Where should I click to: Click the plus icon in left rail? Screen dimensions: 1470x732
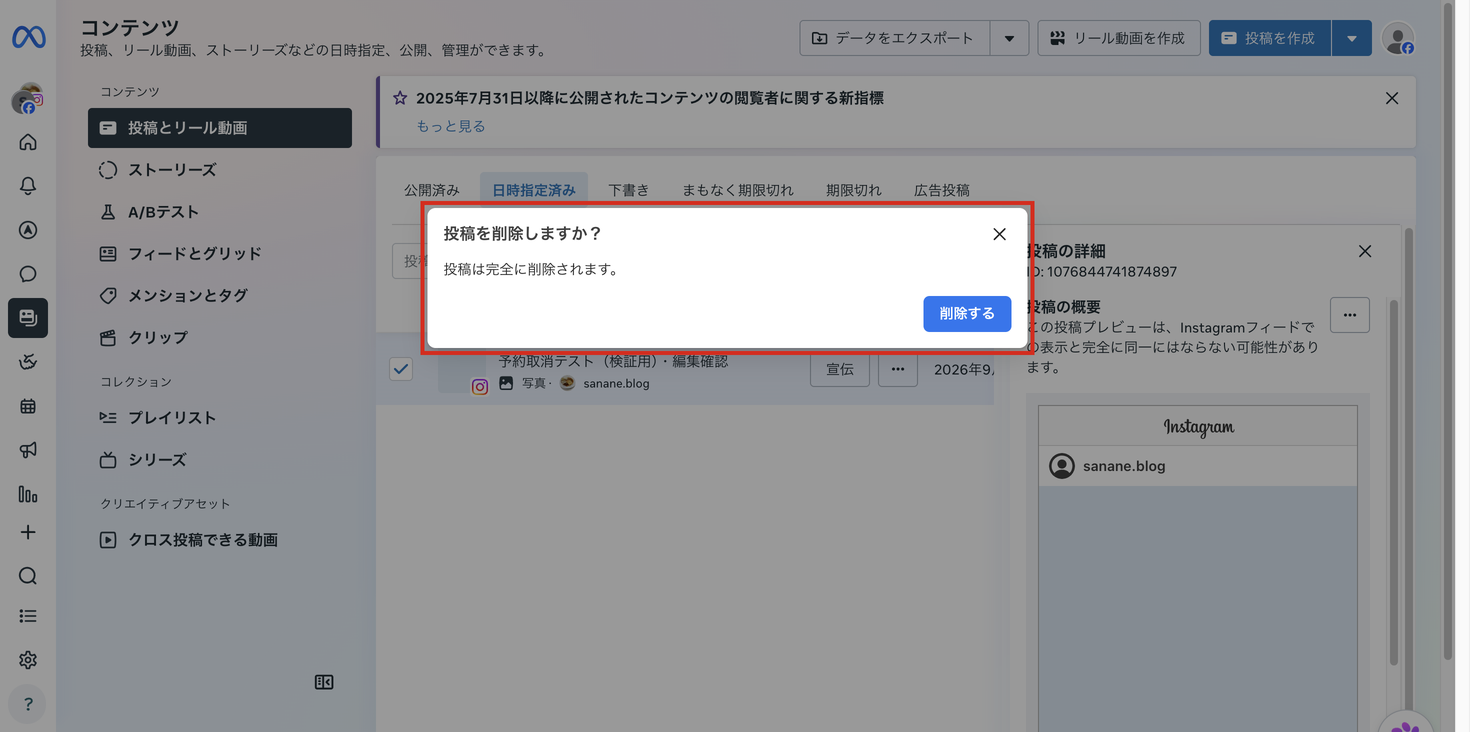(x=28, y=532)
